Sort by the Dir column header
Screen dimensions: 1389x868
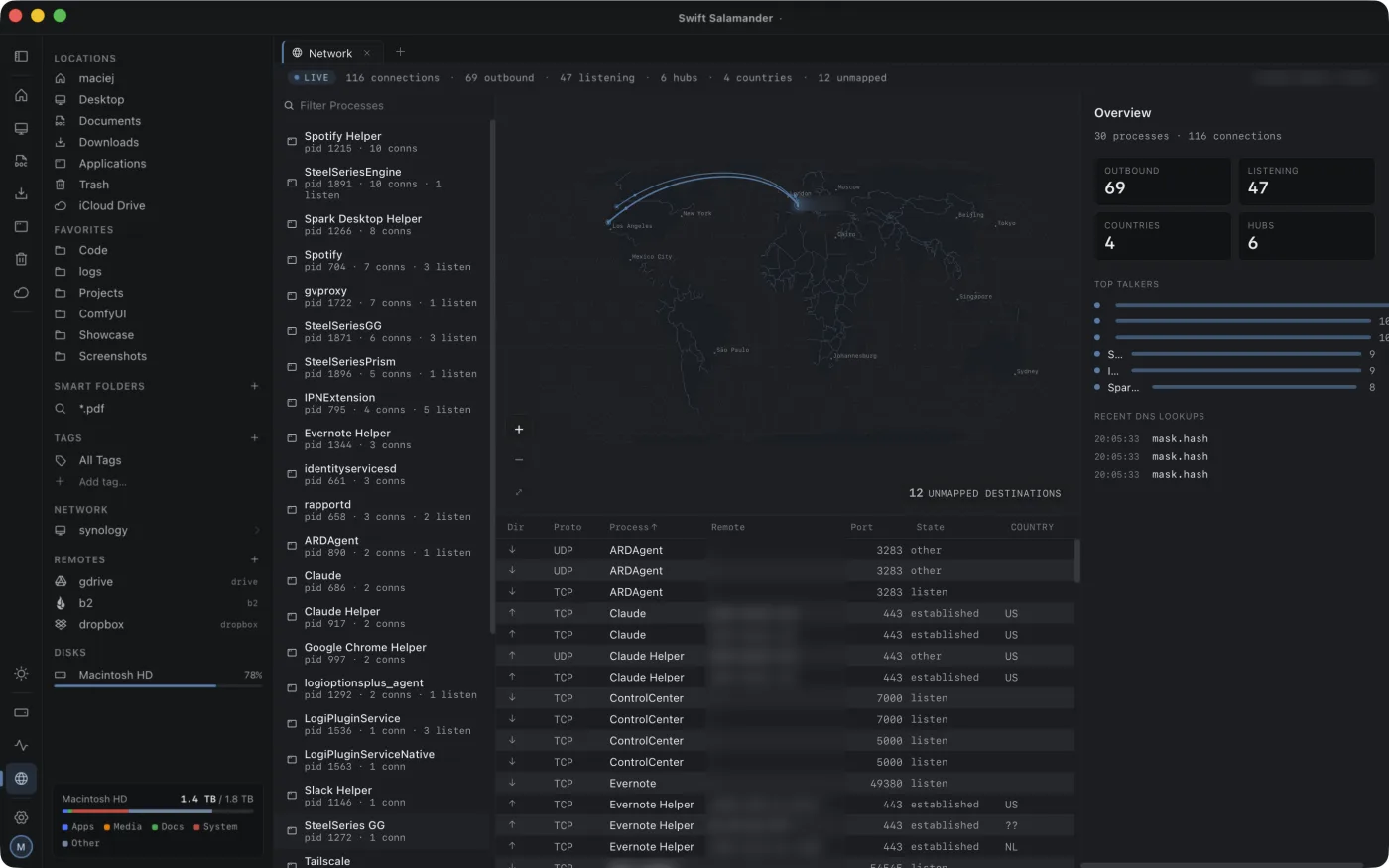[515, 527]
